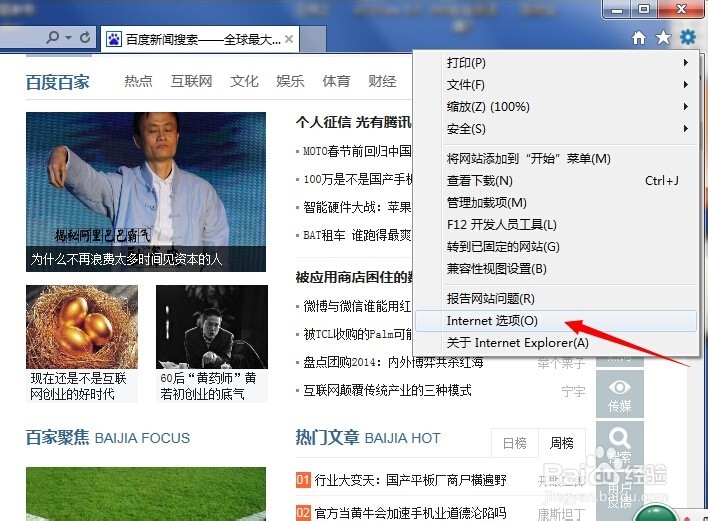Viewport: 708px width, 521px height.
Task: Open article 微博与微信谁能用红
Action: click(357, 306)
